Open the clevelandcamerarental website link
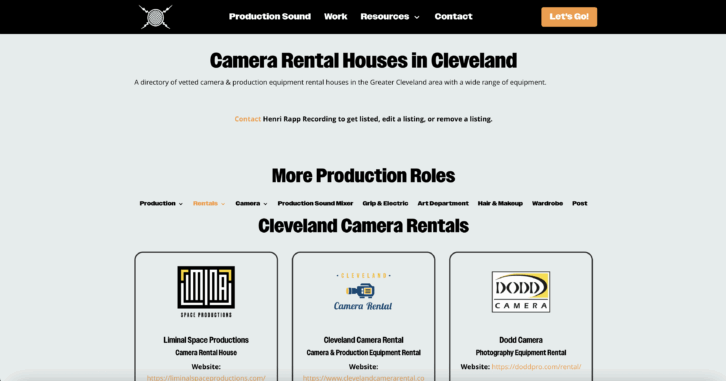The width and height of the screenshot is (726, 381). (363, 377)
